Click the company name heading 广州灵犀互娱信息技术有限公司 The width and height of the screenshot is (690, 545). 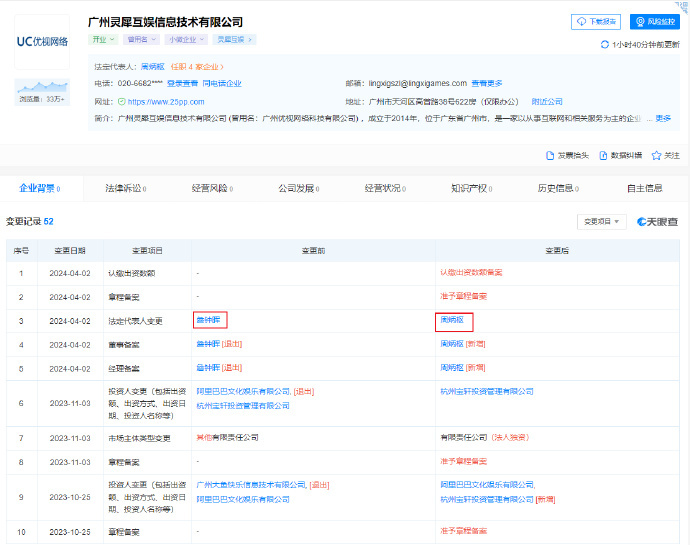click(165, 22)
